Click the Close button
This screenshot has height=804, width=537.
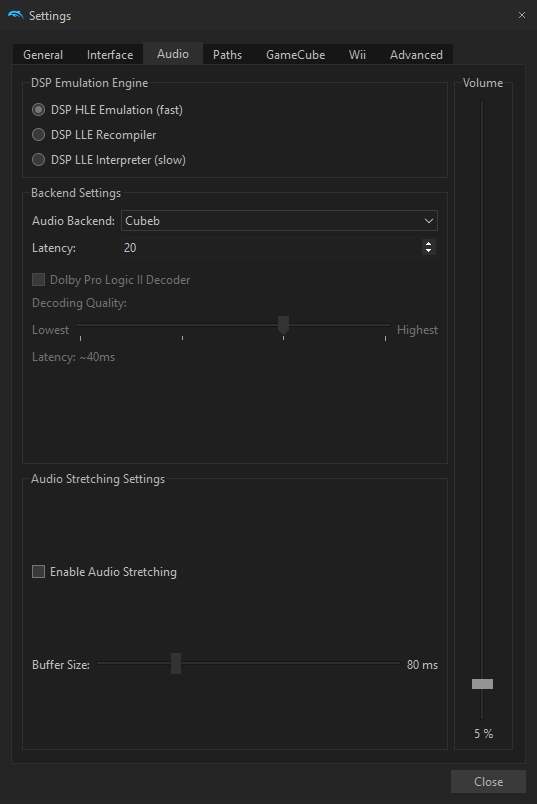point(488,781)
